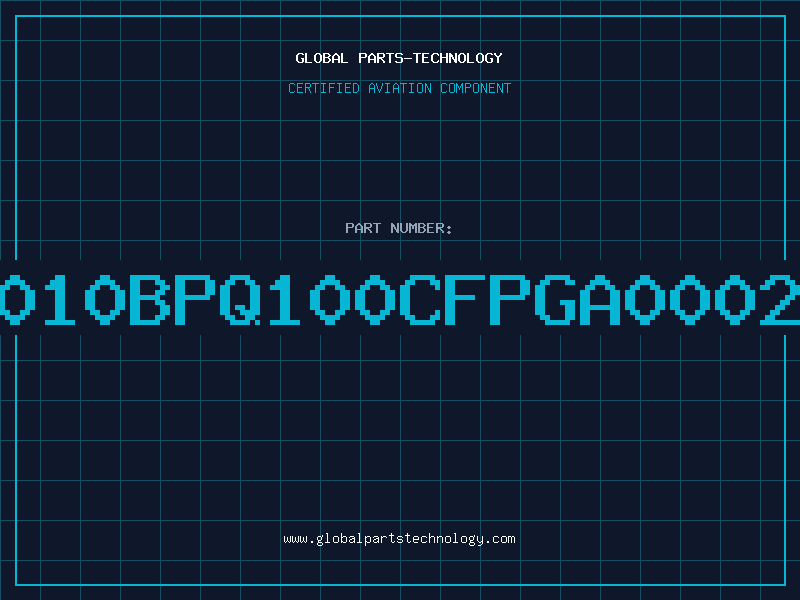This screenshot has height=600, width=800.
Task: Click the GLOBAL PARTS-TECHNOLOGY heading
Action: click(x=399, y=58)
